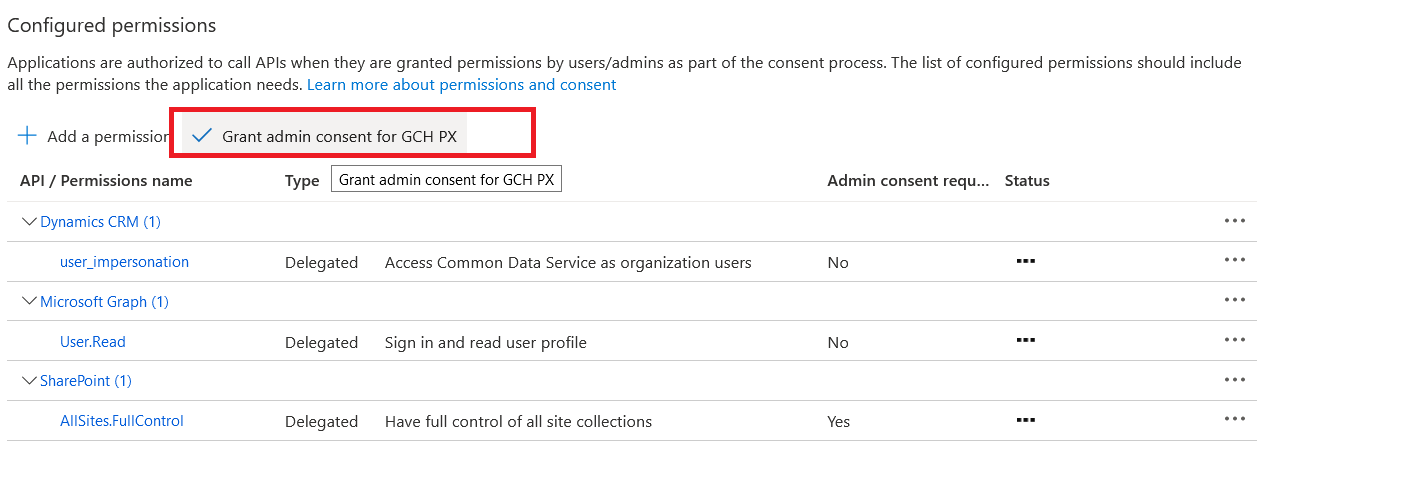1420x487 pixels.
Task: Open the AllSites.FullControl permission link
Action: pos(122,421)
